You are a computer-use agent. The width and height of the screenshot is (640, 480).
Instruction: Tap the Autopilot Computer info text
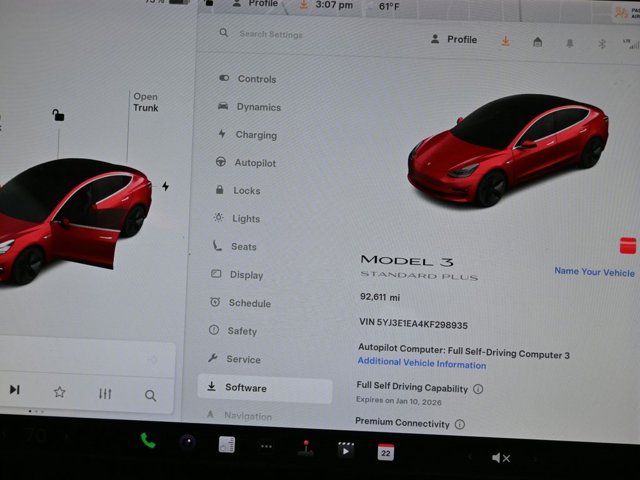tap(464, 351)
